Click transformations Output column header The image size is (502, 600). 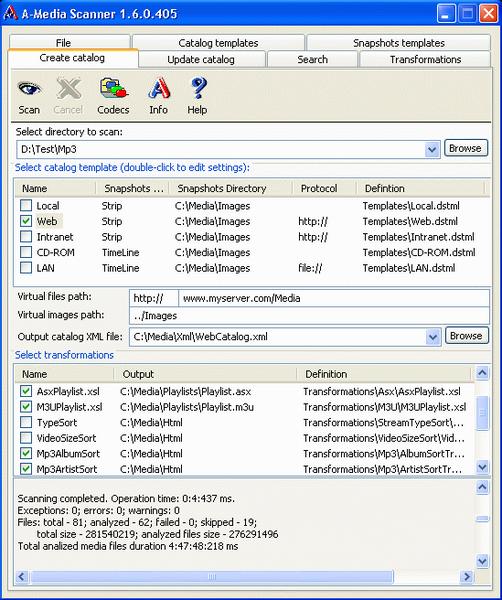[205, 374]
